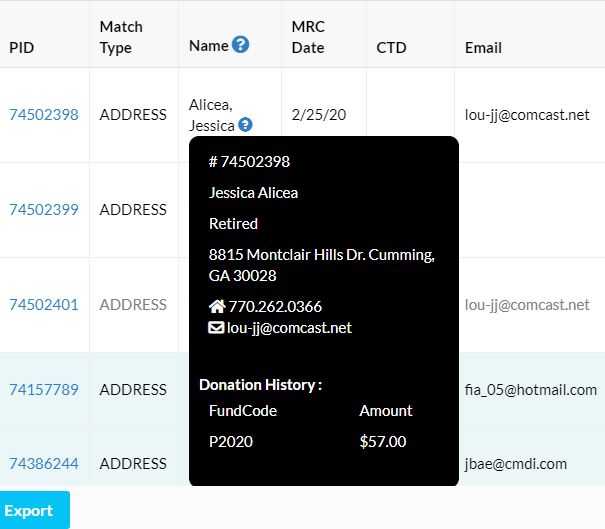The image size is (605, 529).
Task: Click lou-jj@comcast.net in the tooltip
Action: [289, 328]
